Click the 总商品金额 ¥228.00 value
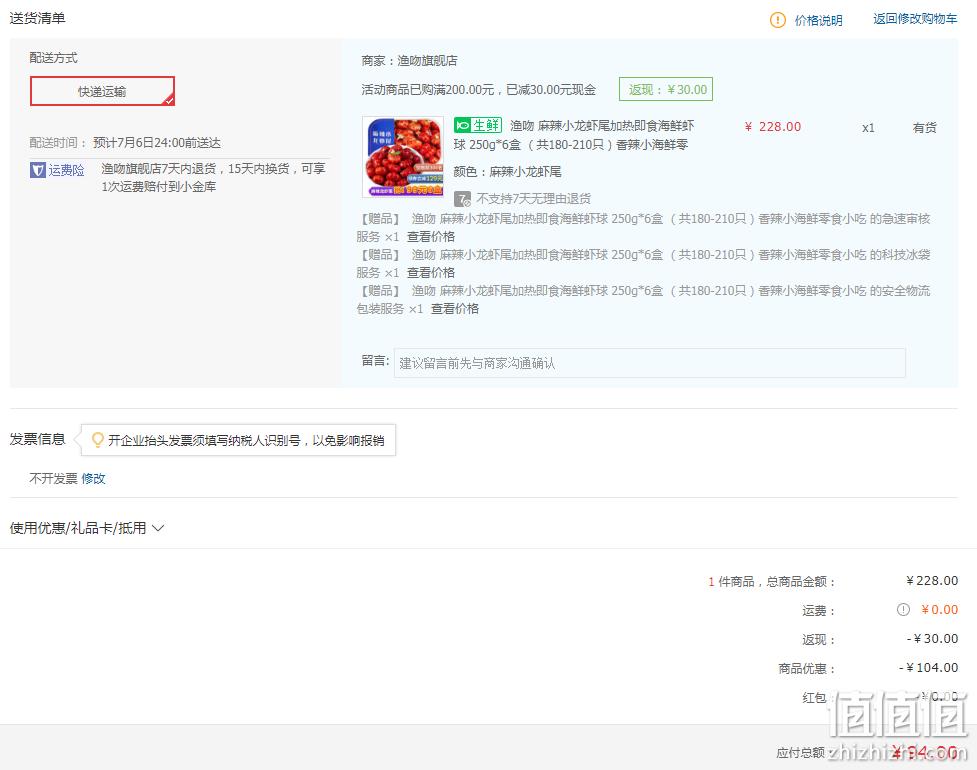The width and height of the screenshot is (977, 770). click(x=932, y=581)
